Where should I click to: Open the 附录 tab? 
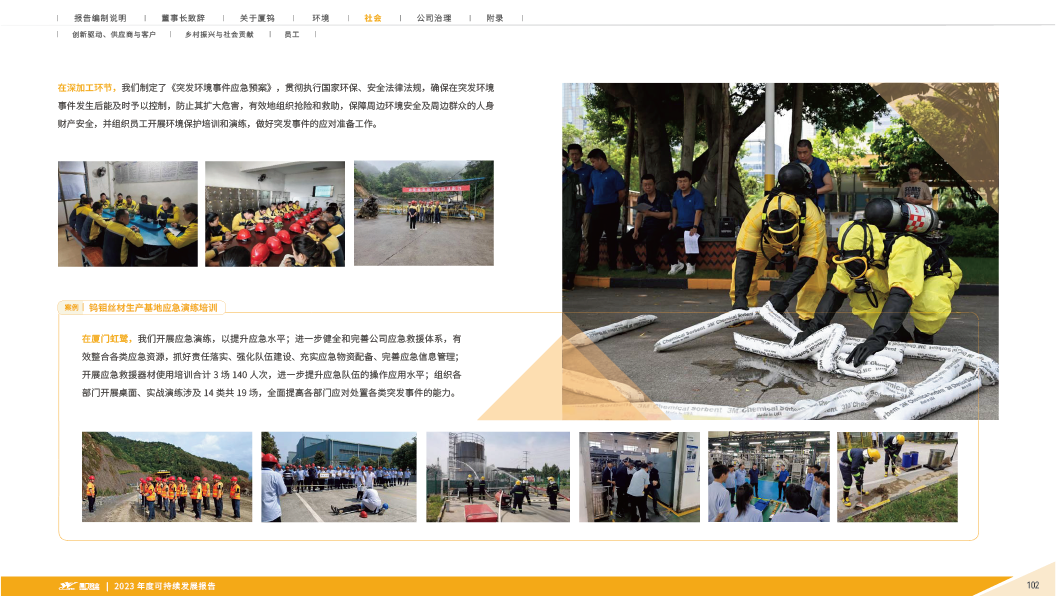point(494,18)
